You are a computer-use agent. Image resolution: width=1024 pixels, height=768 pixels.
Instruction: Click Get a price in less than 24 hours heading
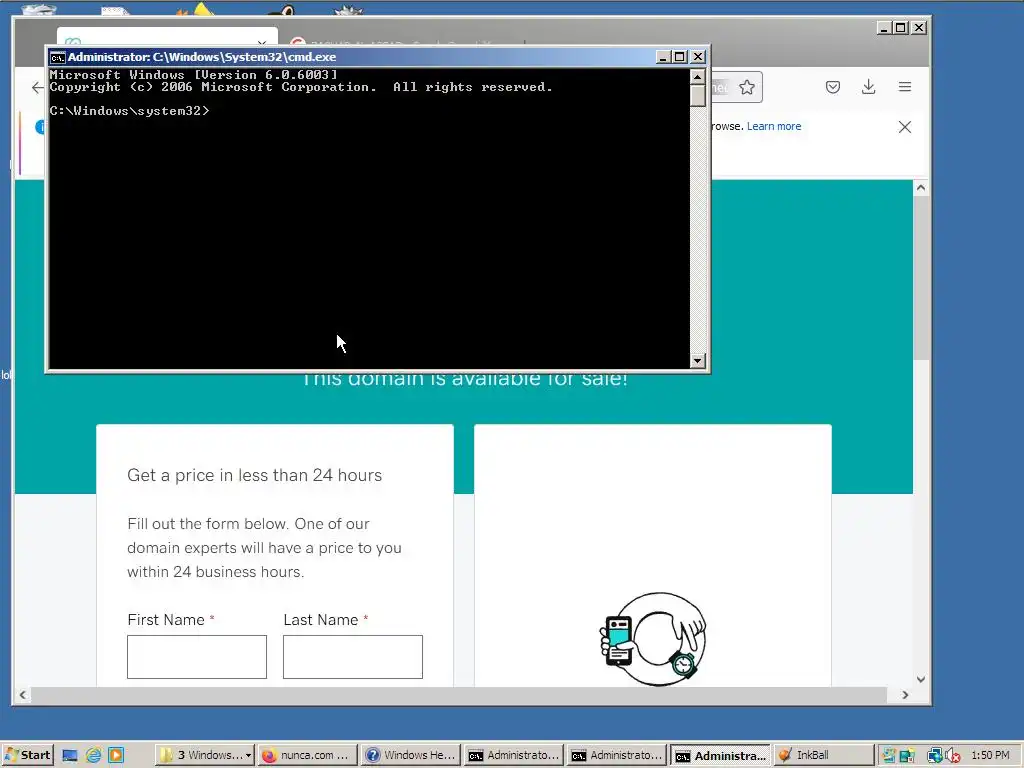point(255,475)
